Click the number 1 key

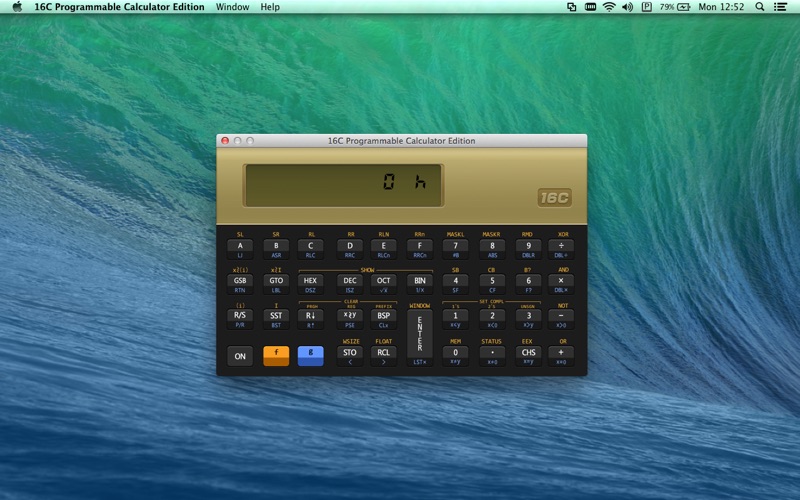(x=456, y=319)
